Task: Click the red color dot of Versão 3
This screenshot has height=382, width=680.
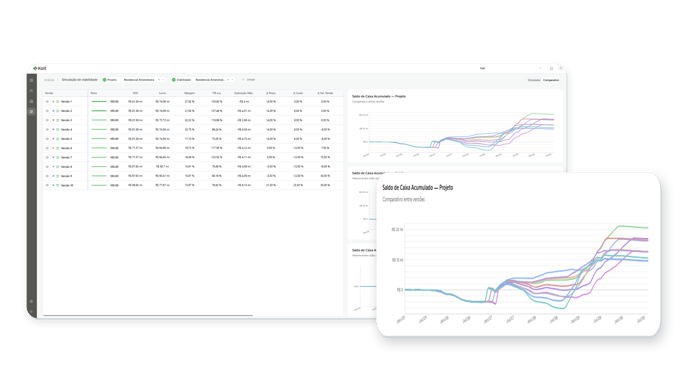Action: (x=53, y=120)
